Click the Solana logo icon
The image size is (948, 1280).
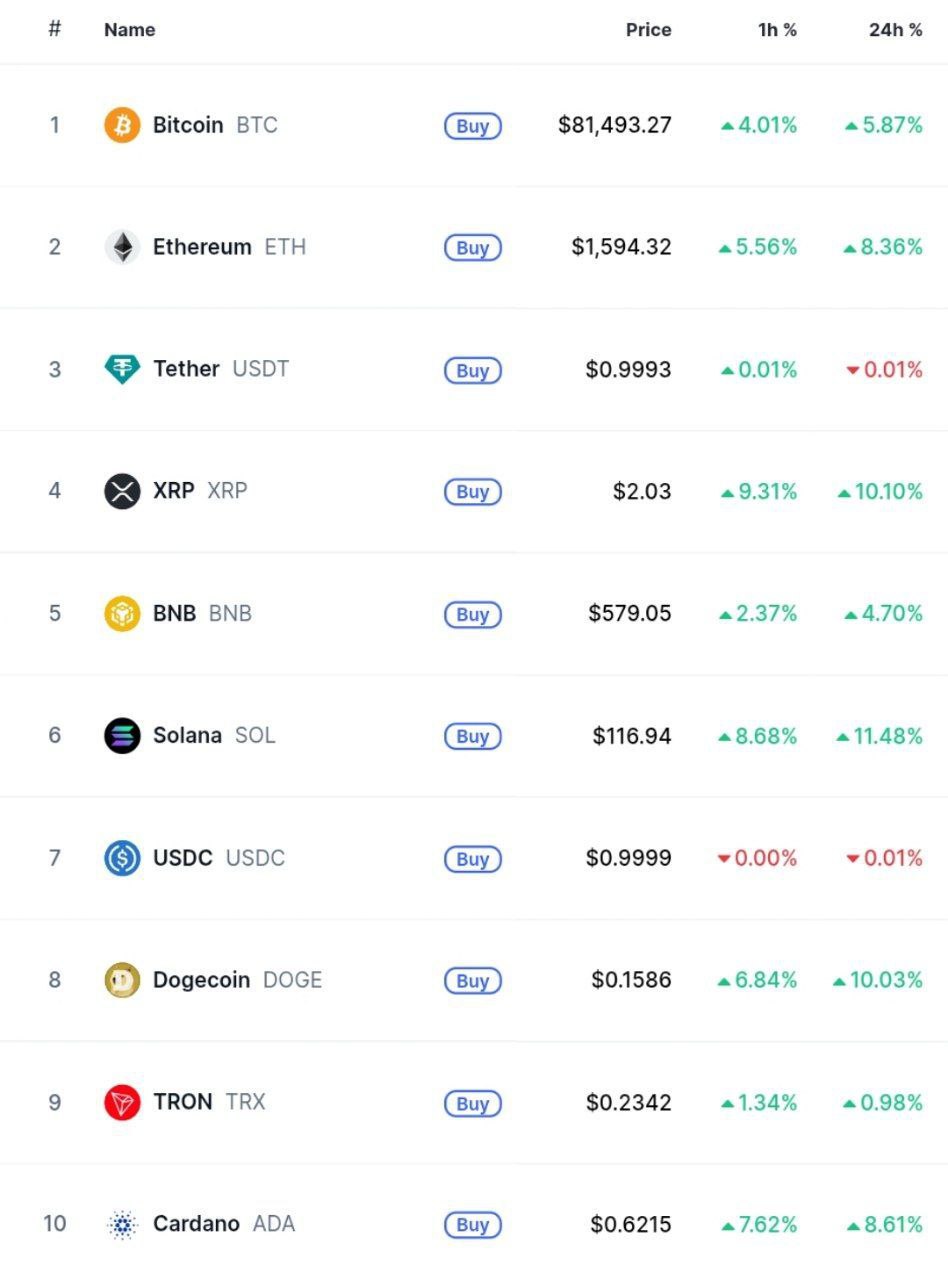(122, 736)
